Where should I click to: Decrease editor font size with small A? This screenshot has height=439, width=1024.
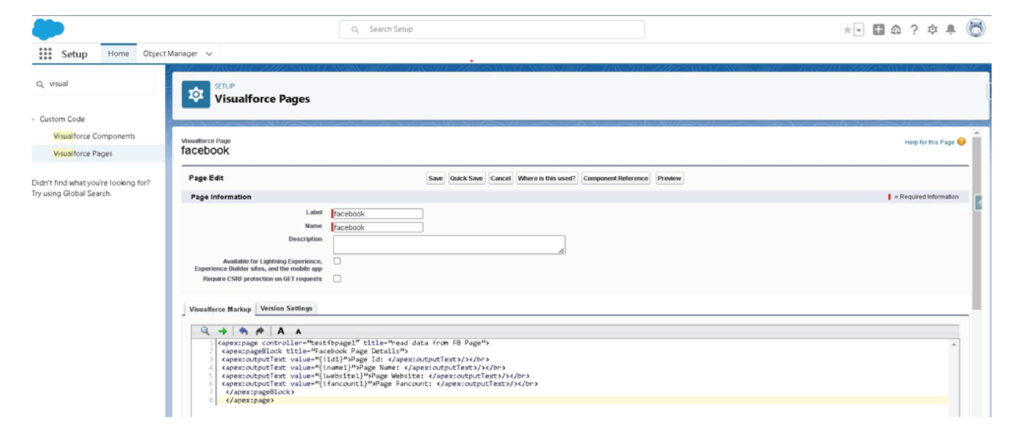pos(298,332)
